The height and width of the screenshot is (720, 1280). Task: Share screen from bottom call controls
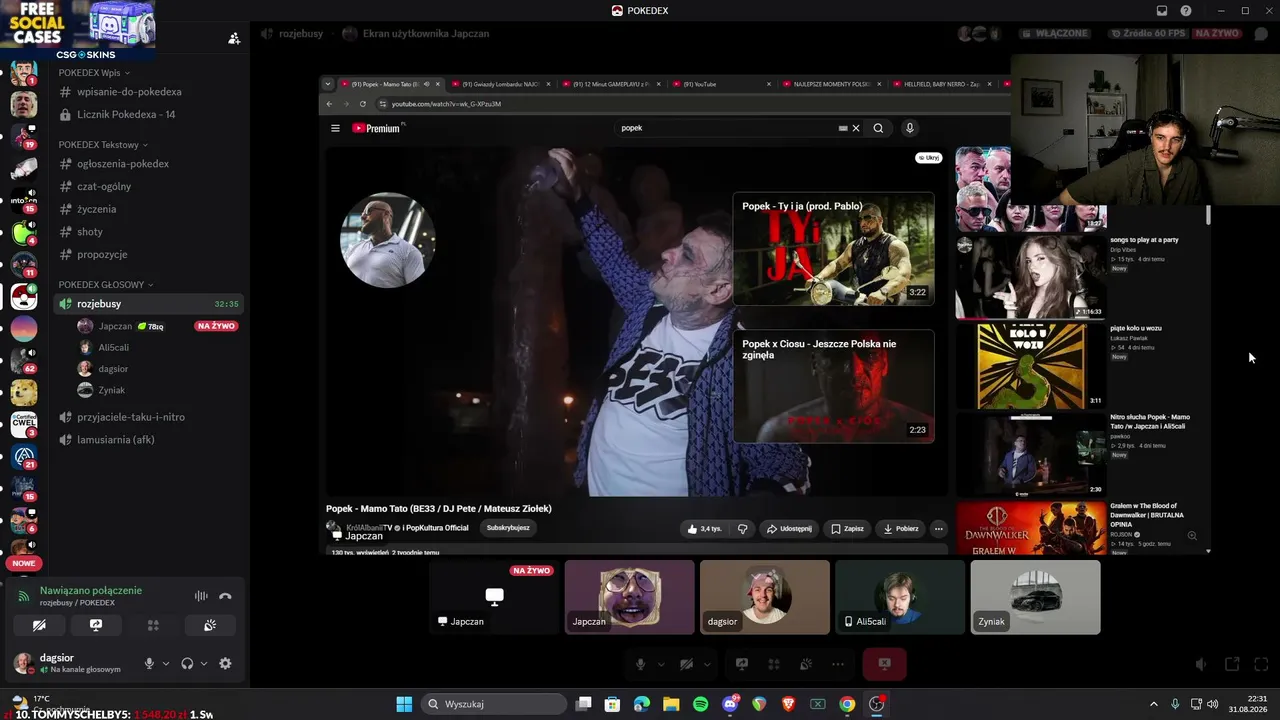(742, 664)
